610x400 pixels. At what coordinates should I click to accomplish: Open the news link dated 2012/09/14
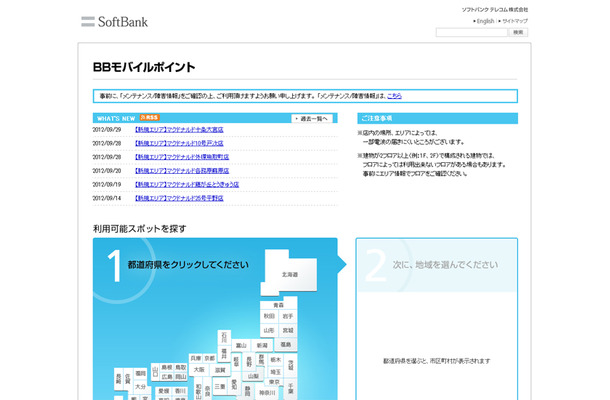179,198
